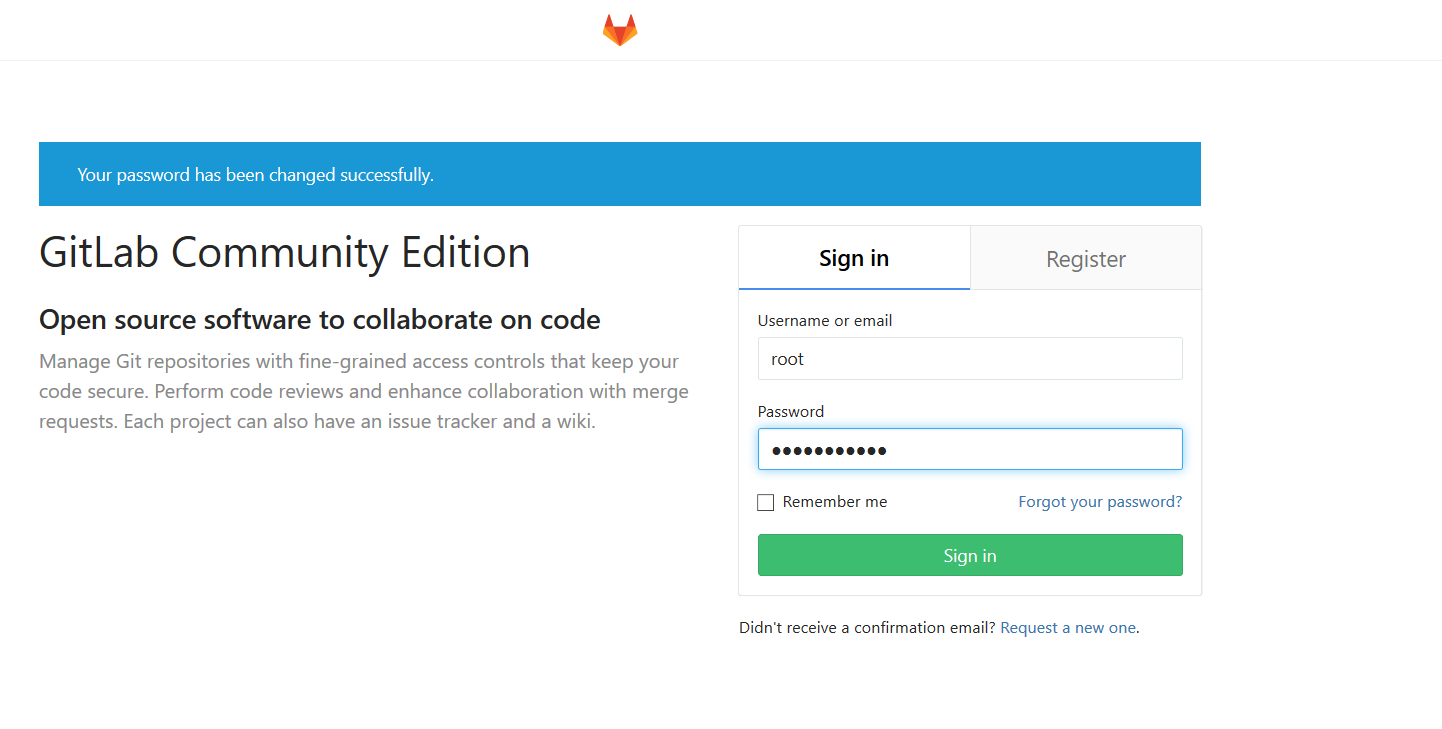Click the GitLab fox logo
The width and height of the screenshot is (1442, 729).
click(x=620, y=30)
